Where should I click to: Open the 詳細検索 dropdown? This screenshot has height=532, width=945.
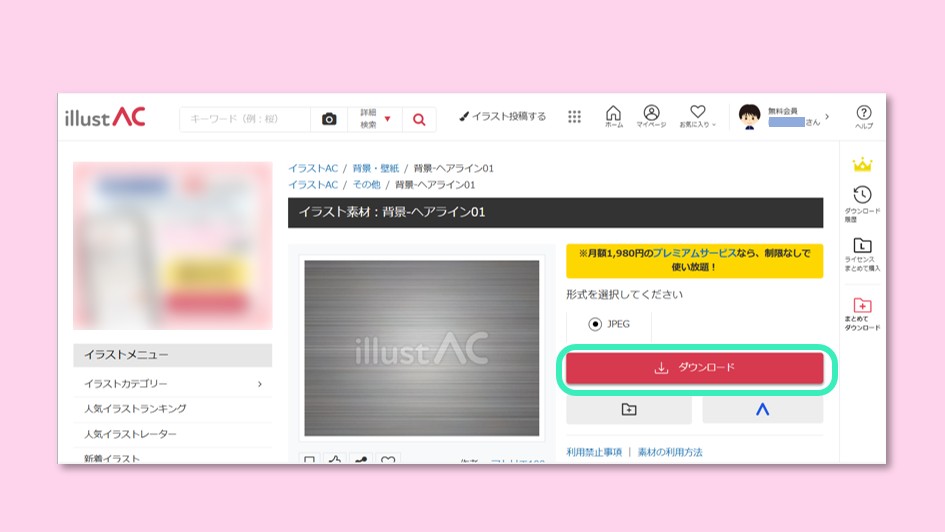point(375,119)
